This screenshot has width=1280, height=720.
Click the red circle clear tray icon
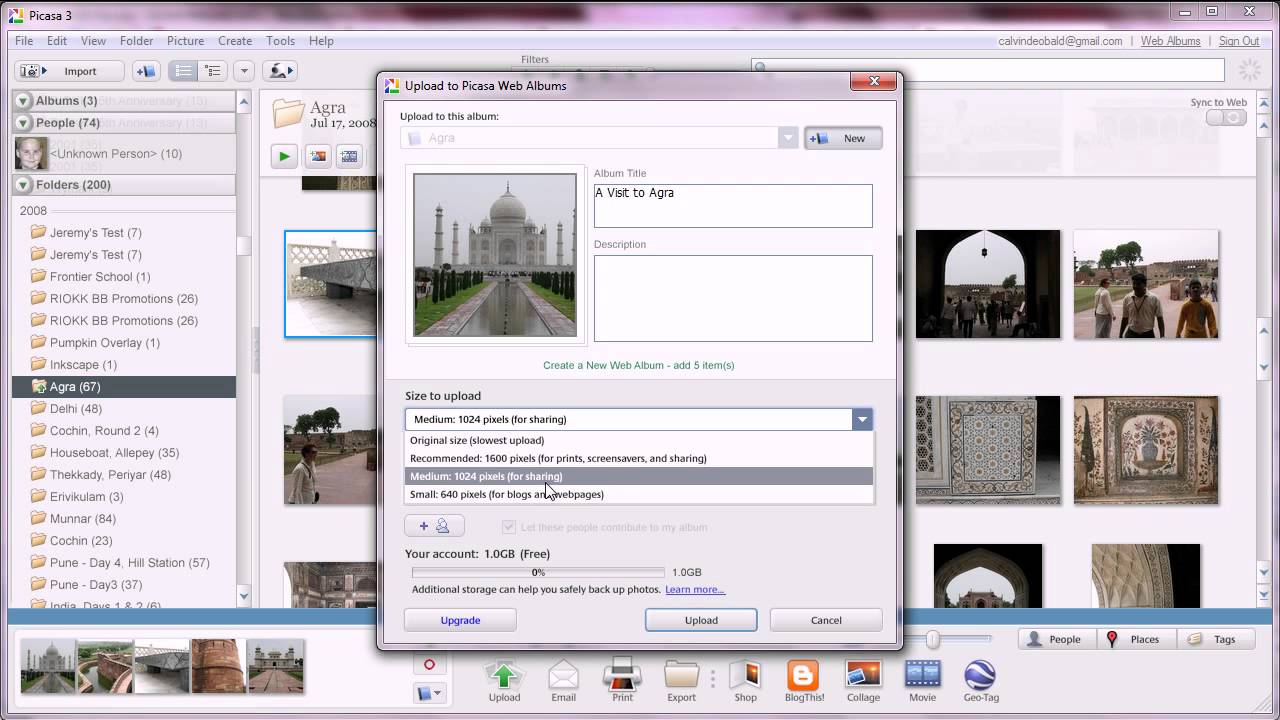429,665
